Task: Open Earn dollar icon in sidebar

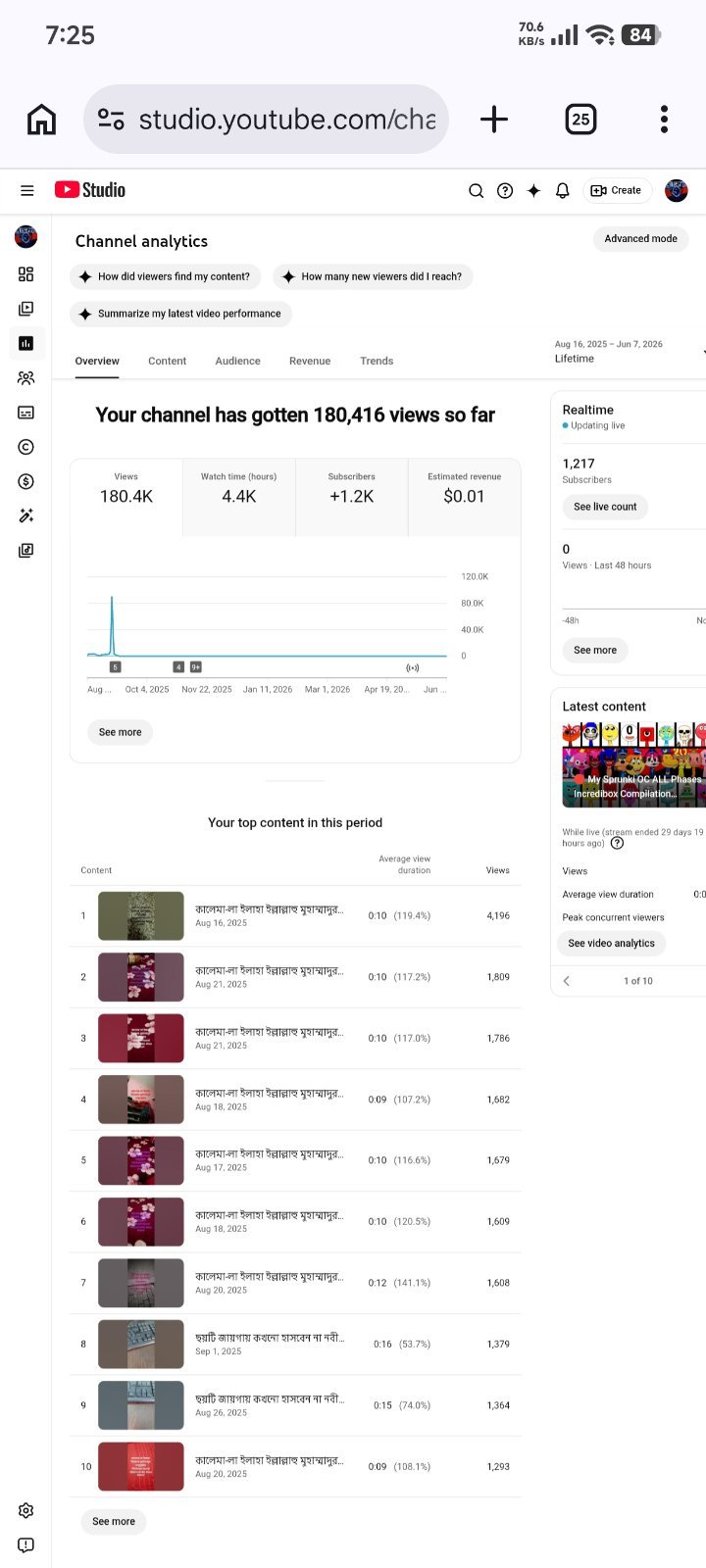Action: point(26,481)
